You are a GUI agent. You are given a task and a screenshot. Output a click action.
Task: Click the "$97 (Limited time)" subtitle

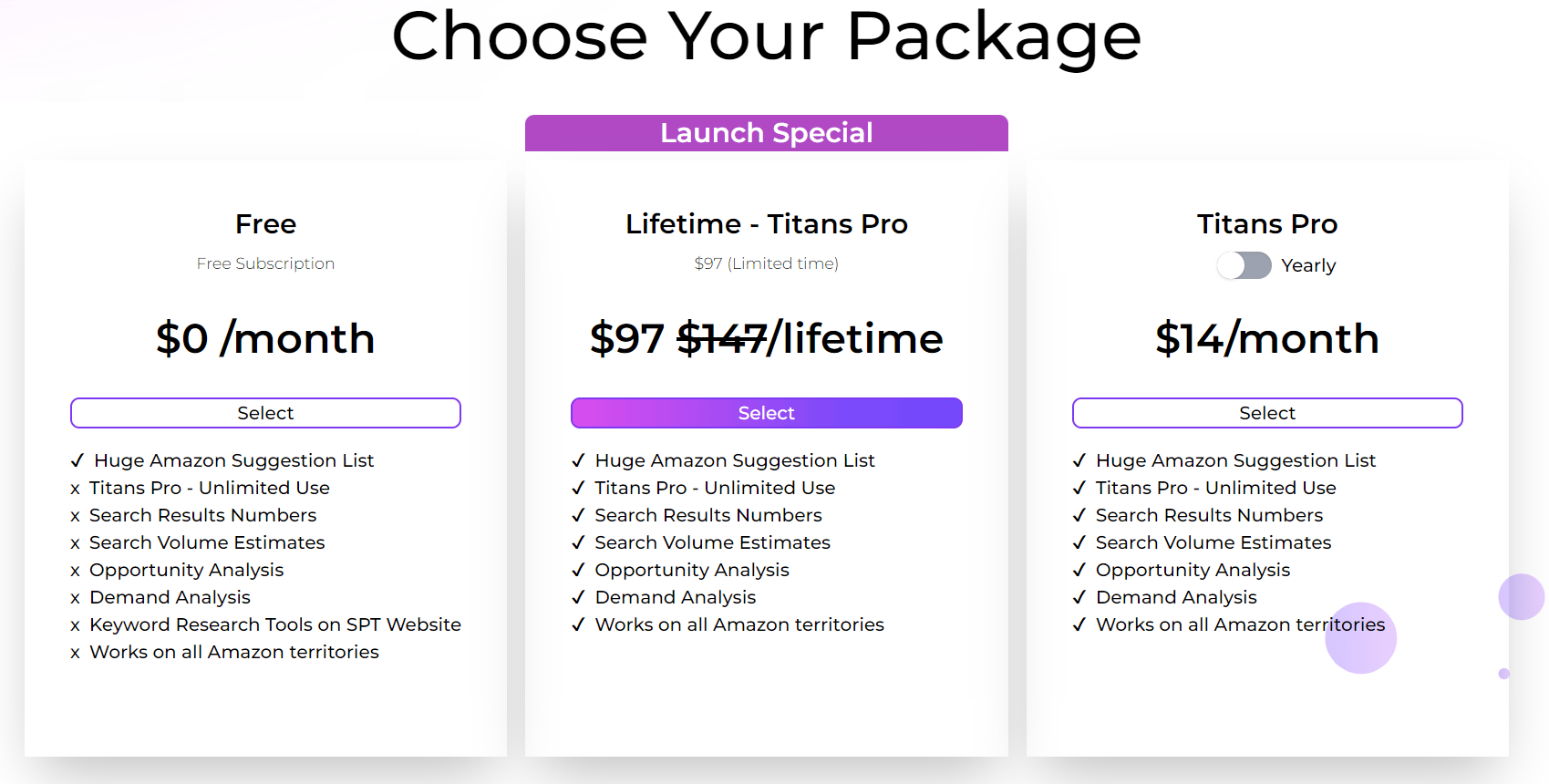[x=766, y=263]
